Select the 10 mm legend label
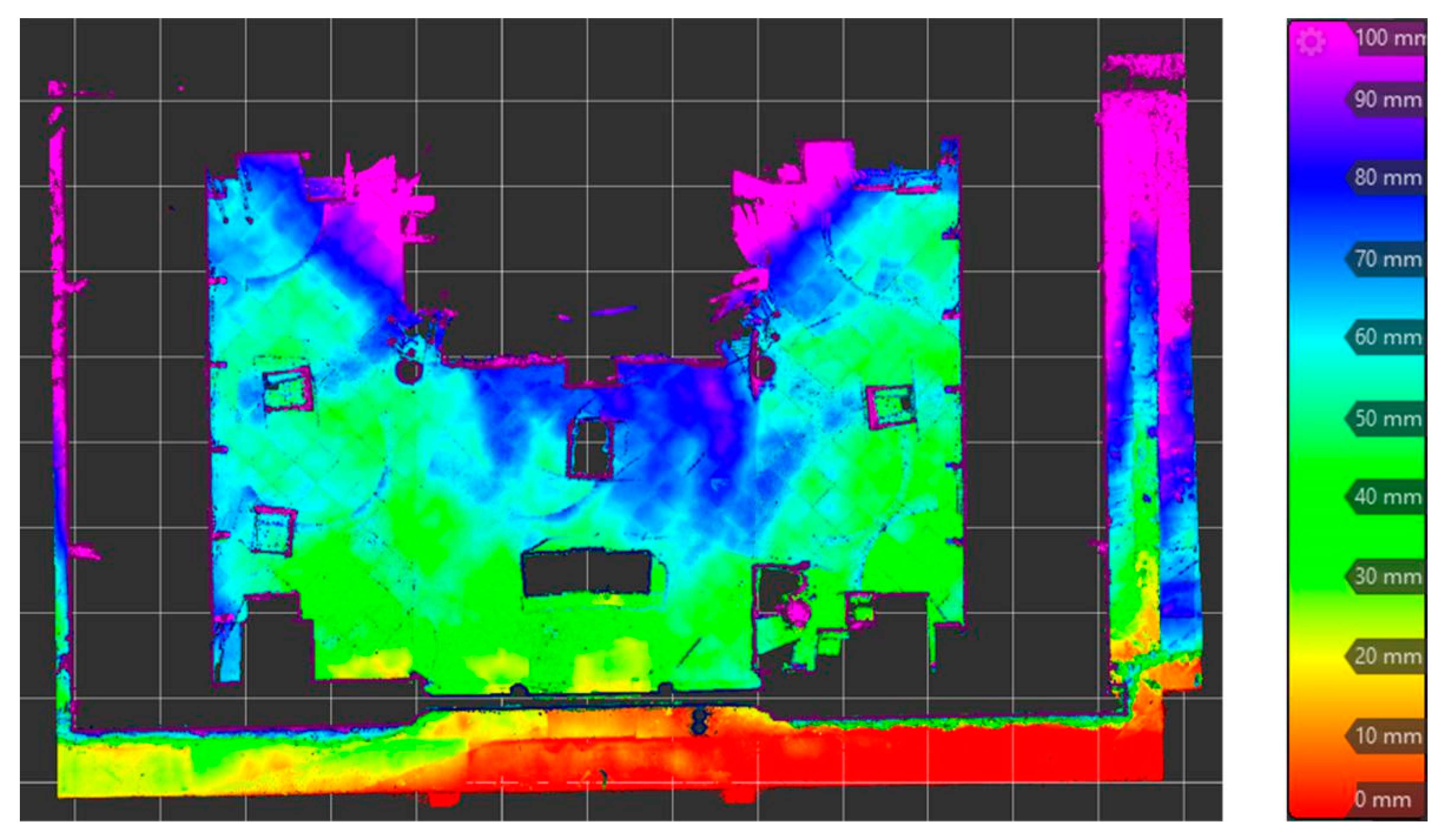Screen dimensions: 1444x840 pos(1387,735)
